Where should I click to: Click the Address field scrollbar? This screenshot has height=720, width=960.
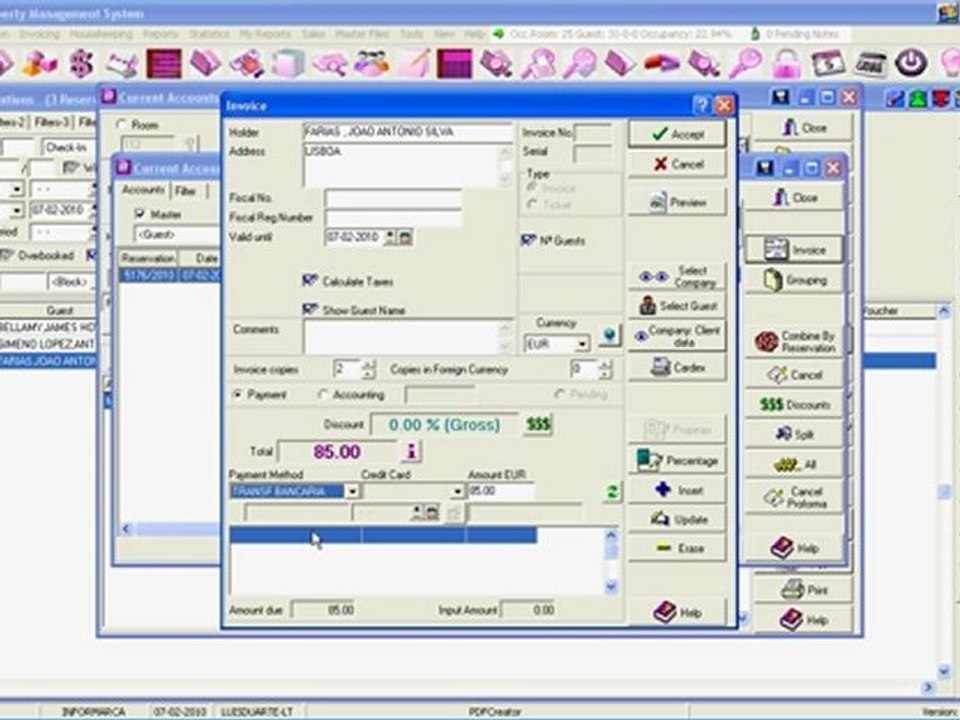point(505,165)
